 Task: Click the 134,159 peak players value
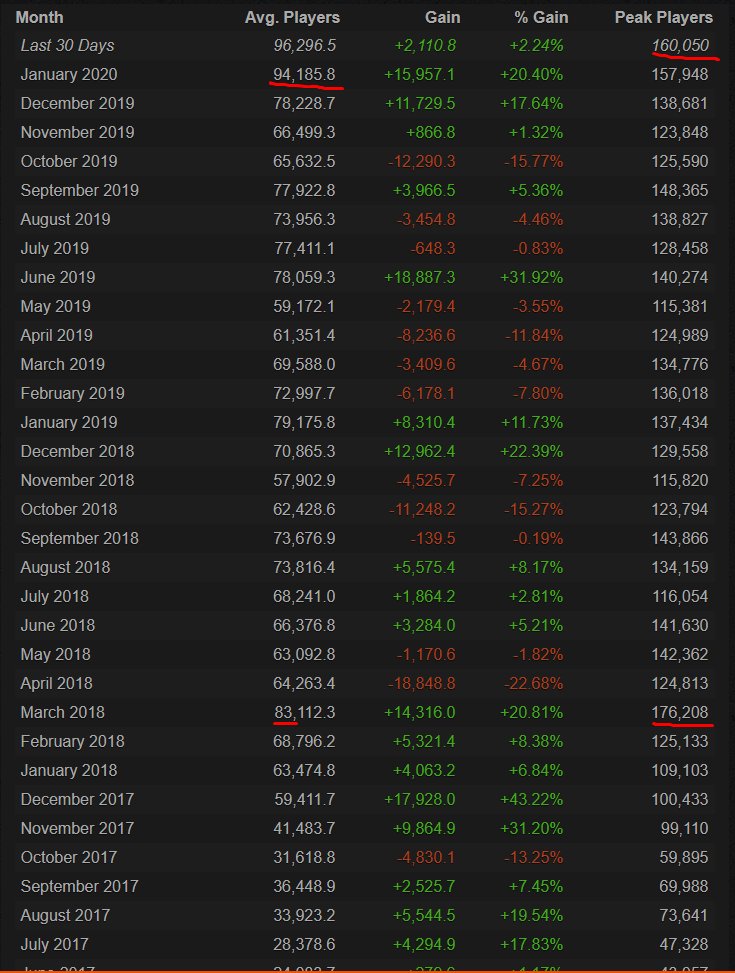point(680,568)
